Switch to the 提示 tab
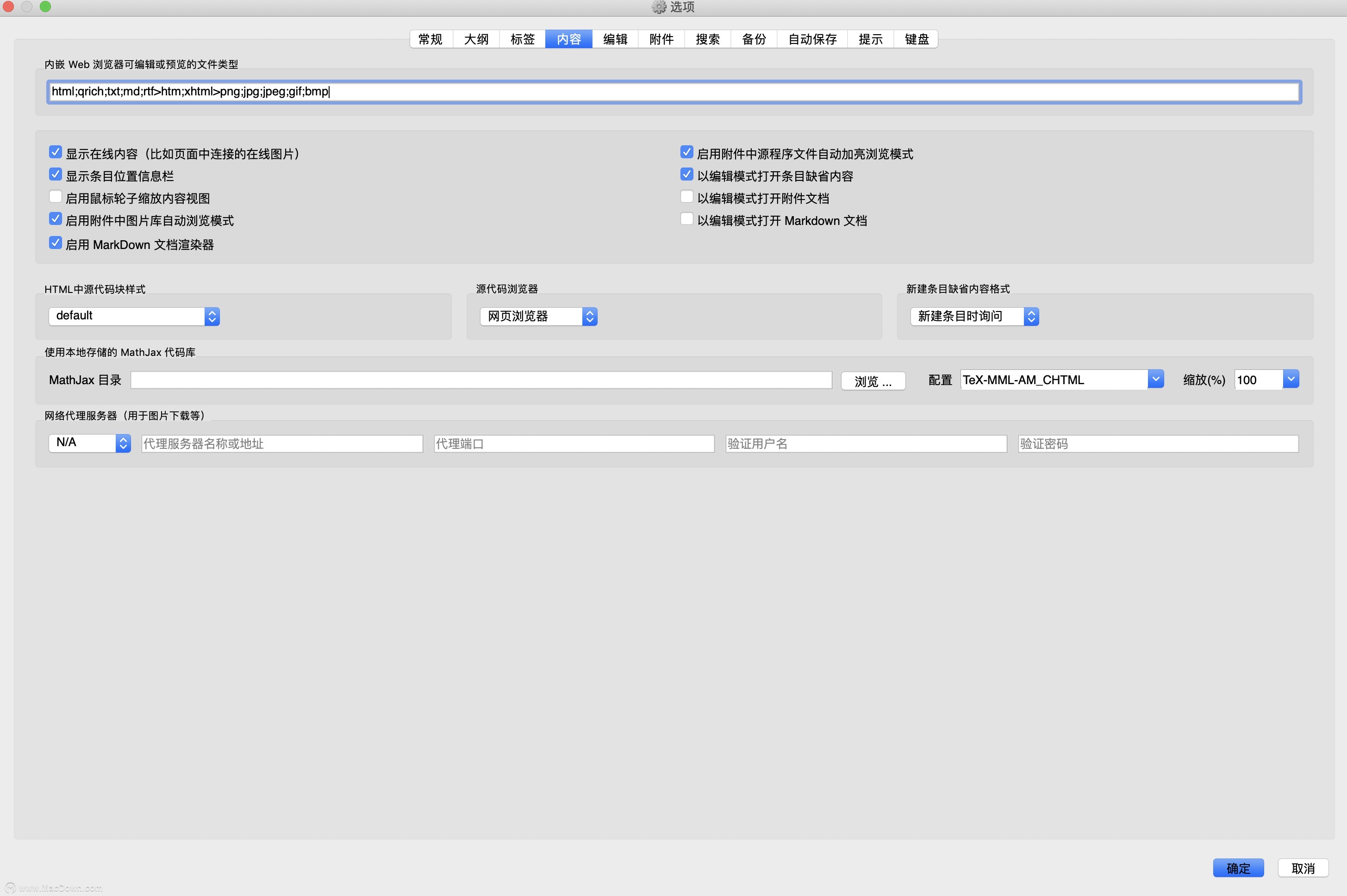Screen dimensions: 1347x896 tap(870, 39)
